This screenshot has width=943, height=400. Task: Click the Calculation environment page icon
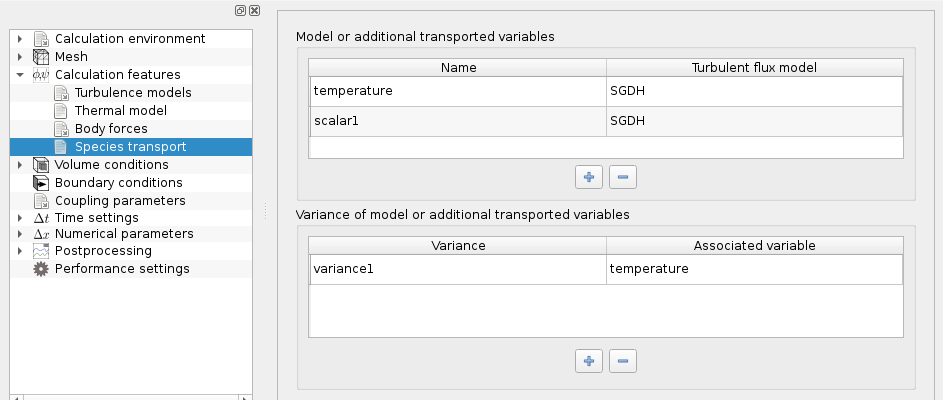(41, 39)
